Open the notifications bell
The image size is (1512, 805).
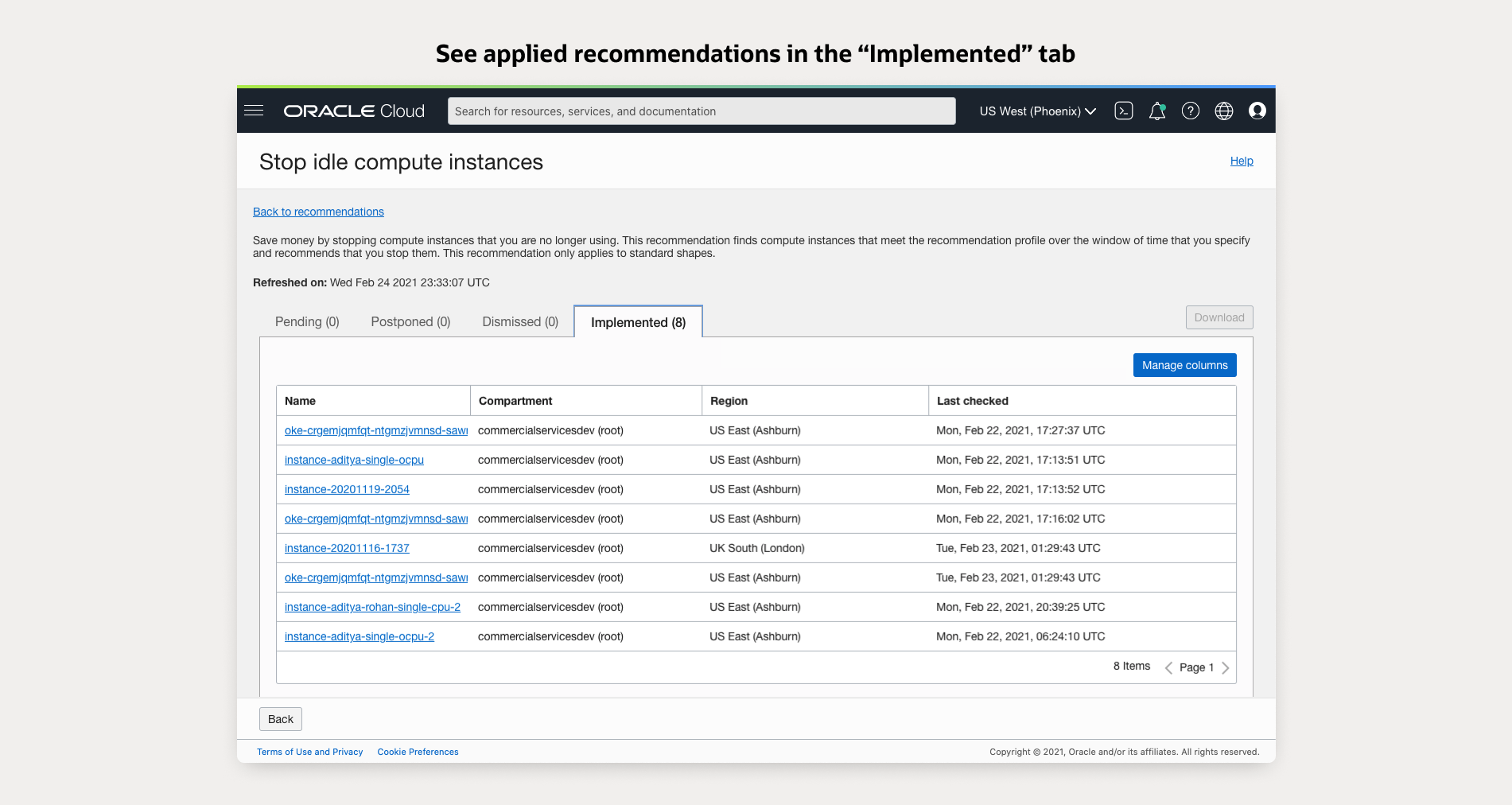tap(1156, 111)
